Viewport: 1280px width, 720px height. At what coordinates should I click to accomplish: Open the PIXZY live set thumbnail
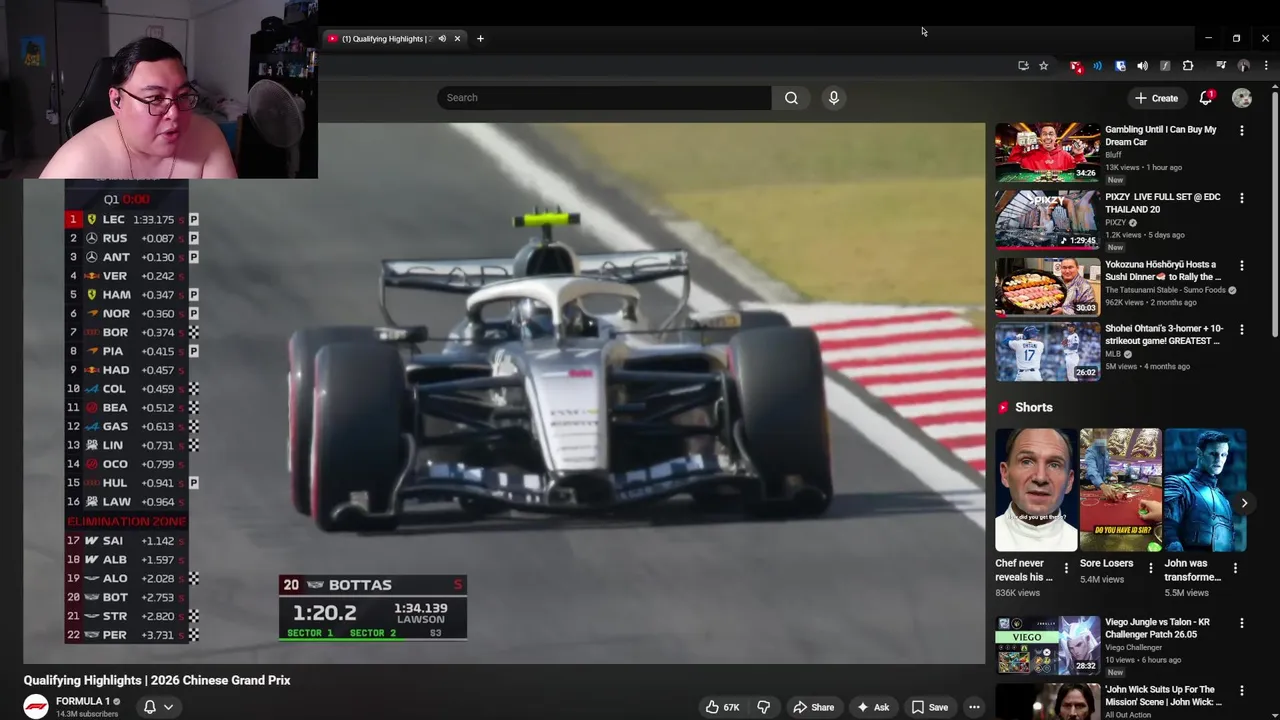(1047, 220)
